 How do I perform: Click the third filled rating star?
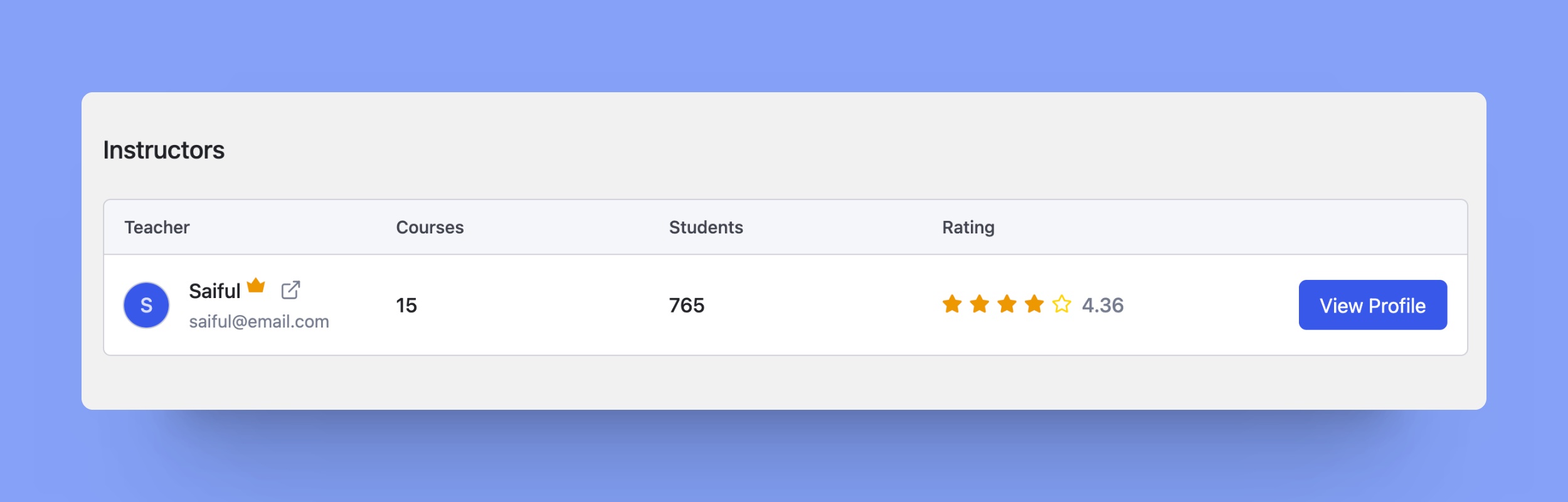[1007, 304]
